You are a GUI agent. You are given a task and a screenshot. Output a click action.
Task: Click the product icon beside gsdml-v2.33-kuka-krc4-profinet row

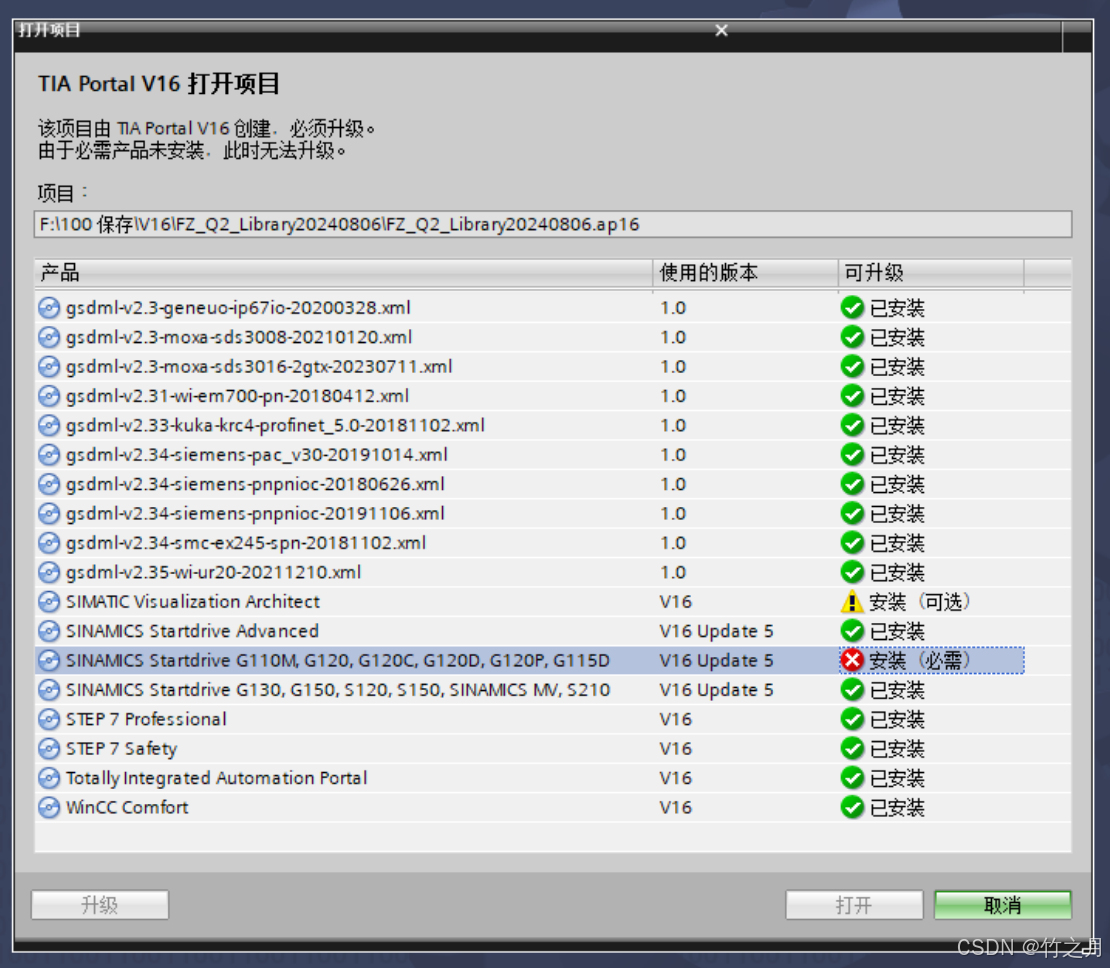pyautogui.click(x=49, y=426)
